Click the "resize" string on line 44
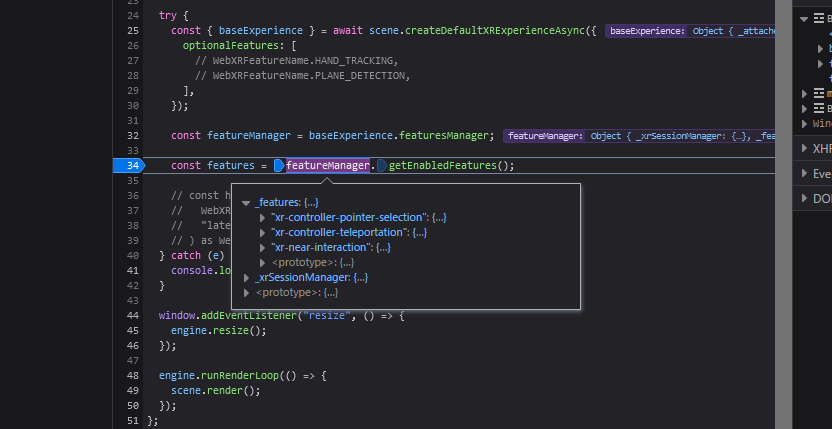The image size is (832, 429). (327, 315)
